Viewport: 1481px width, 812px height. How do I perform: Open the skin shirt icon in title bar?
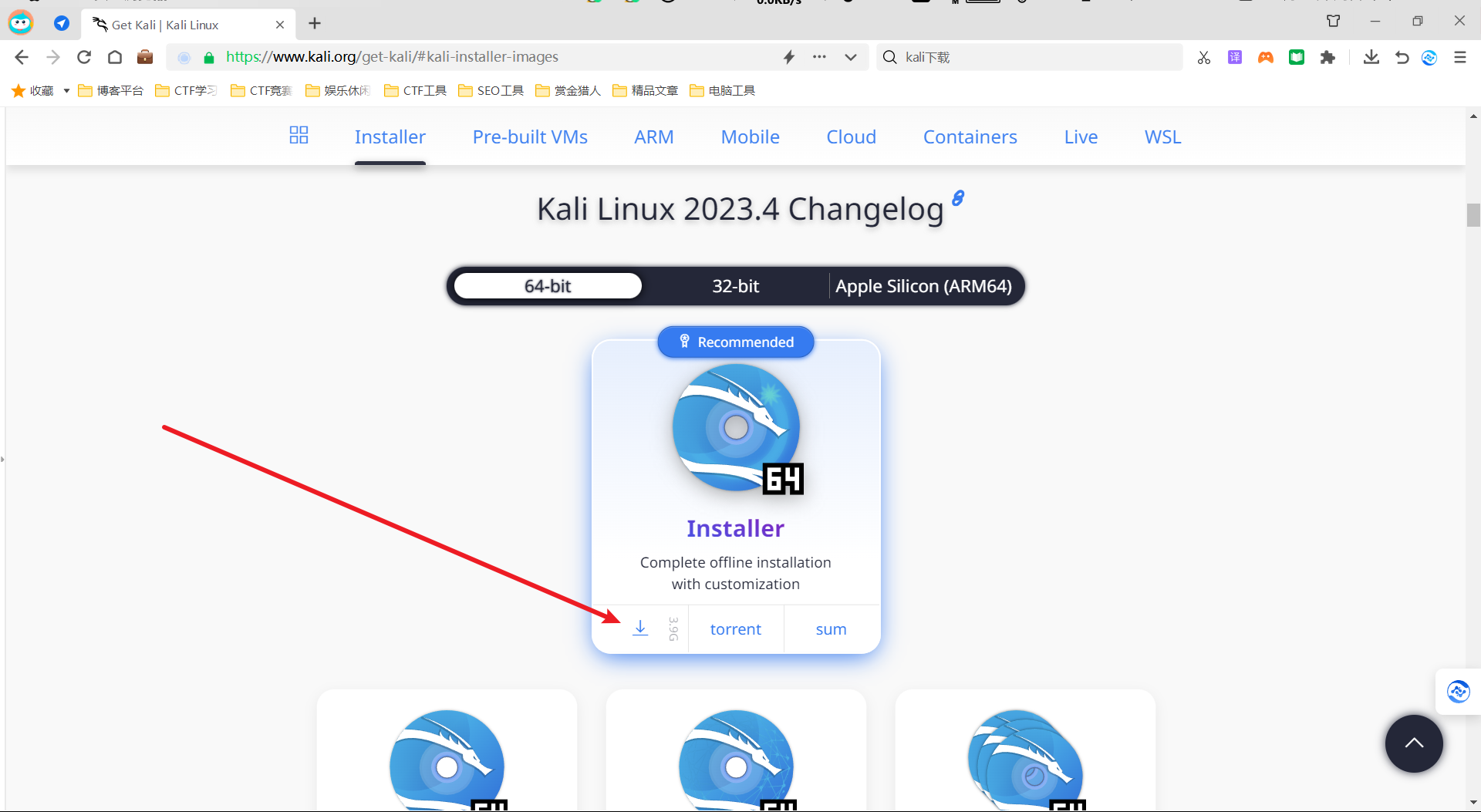1333,21
